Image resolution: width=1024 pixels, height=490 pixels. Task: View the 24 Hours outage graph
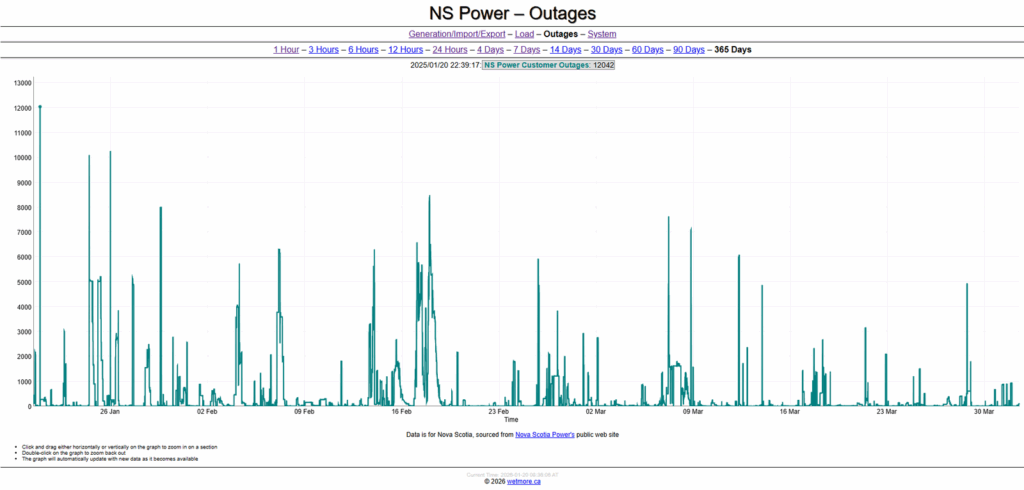(449, 49)
